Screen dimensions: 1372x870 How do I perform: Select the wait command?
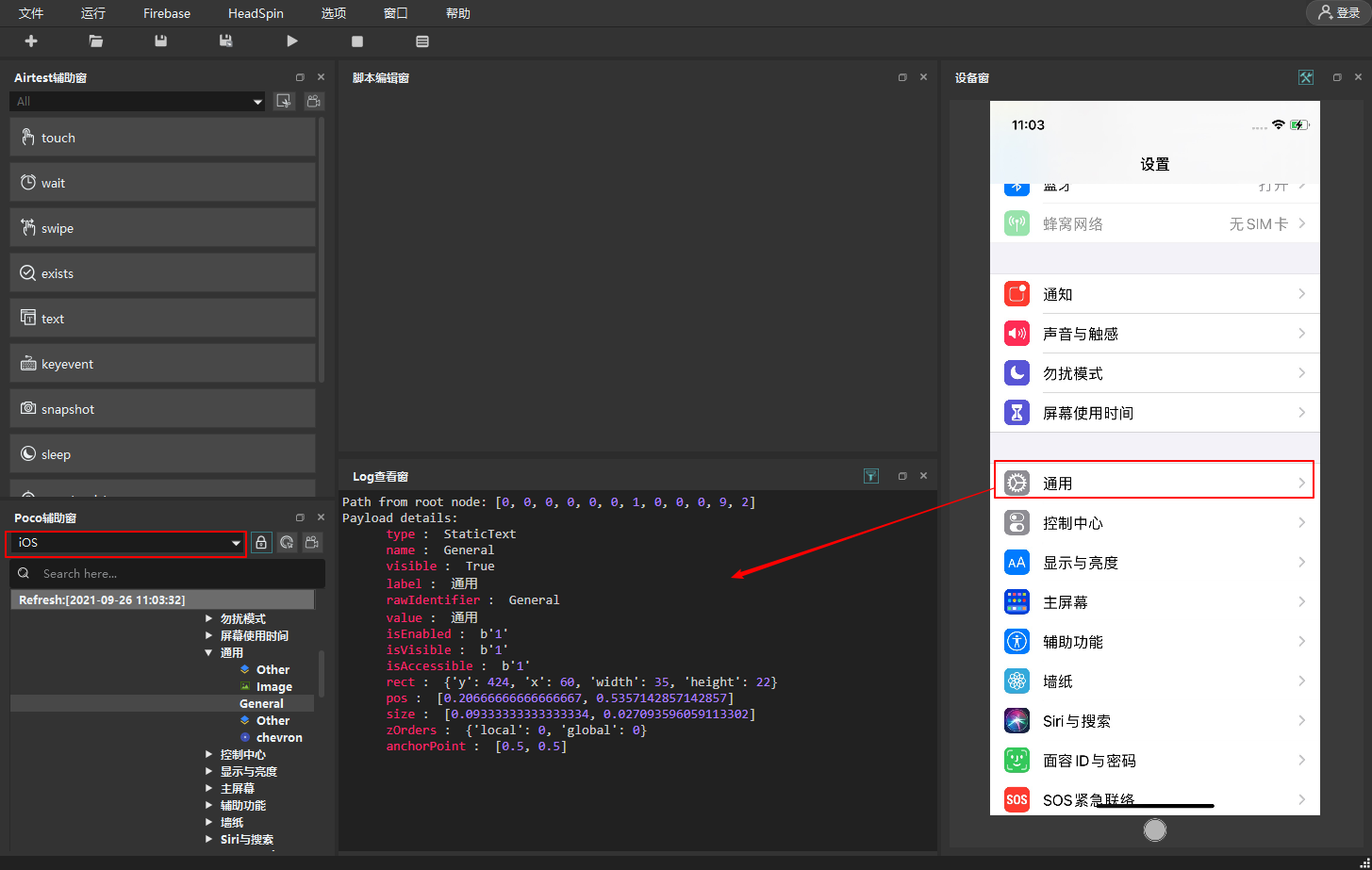(x=163, y=183)
